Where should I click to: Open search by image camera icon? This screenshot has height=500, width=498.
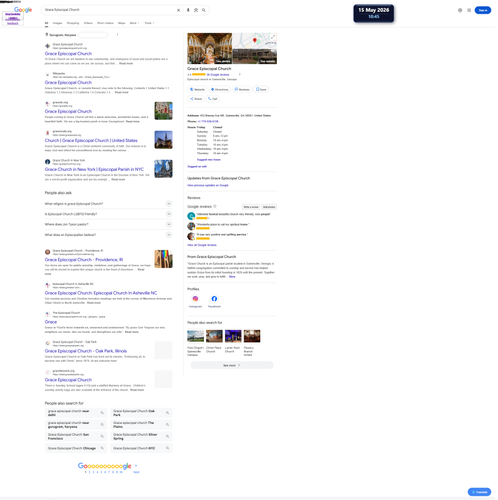[196, 10]
